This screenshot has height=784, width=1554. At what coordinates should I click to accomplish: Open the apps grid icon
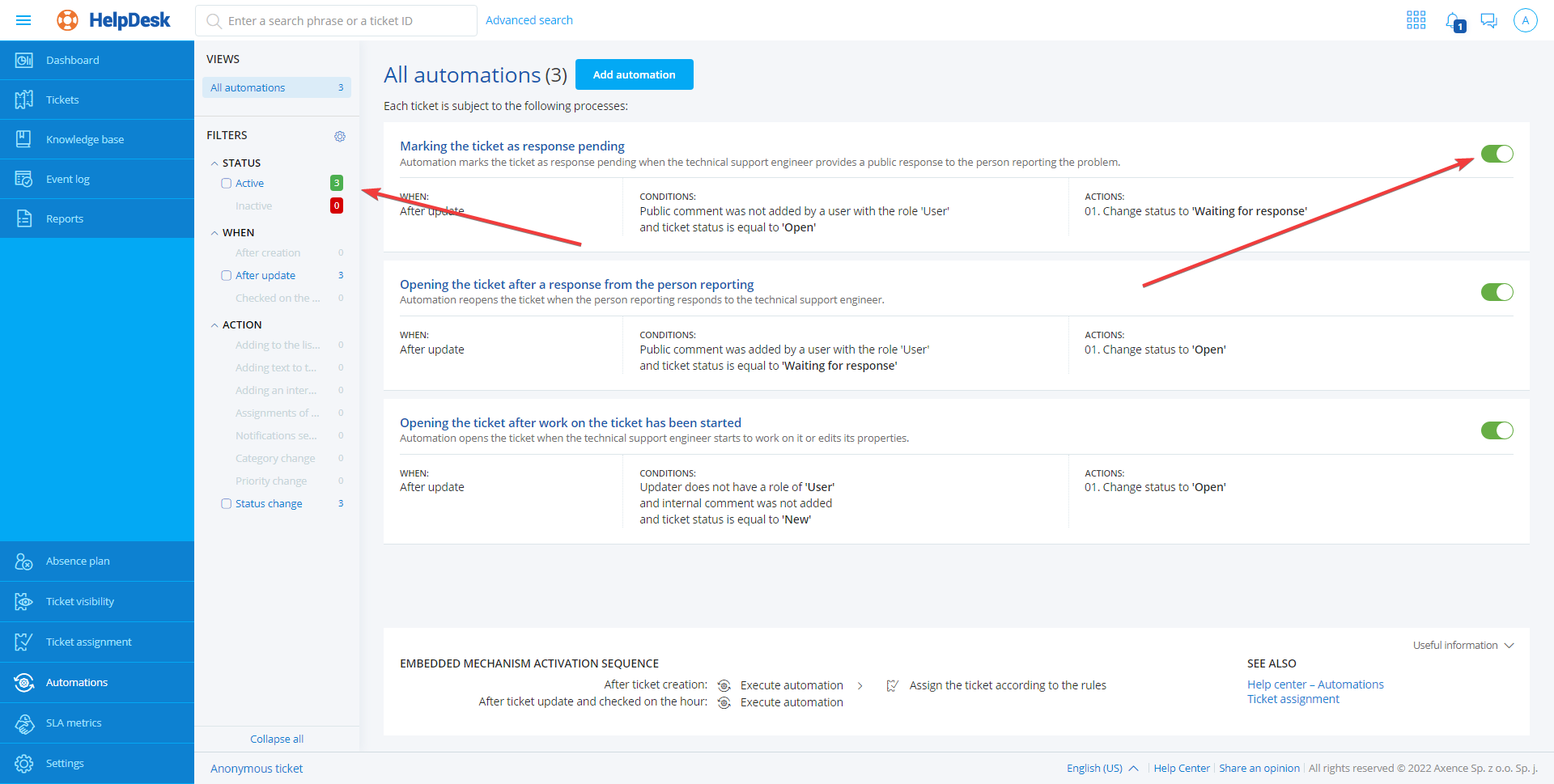tap(1416, 20)
